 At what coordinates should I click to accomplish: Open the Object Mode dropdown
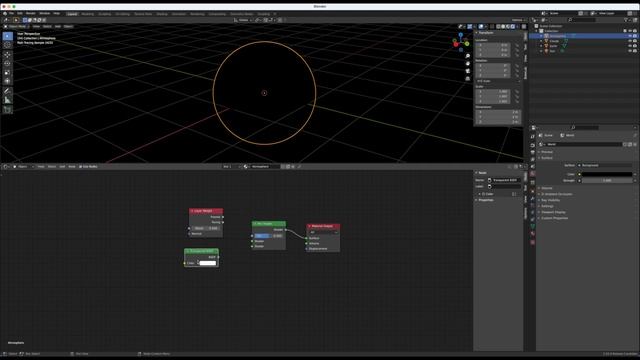16,27
